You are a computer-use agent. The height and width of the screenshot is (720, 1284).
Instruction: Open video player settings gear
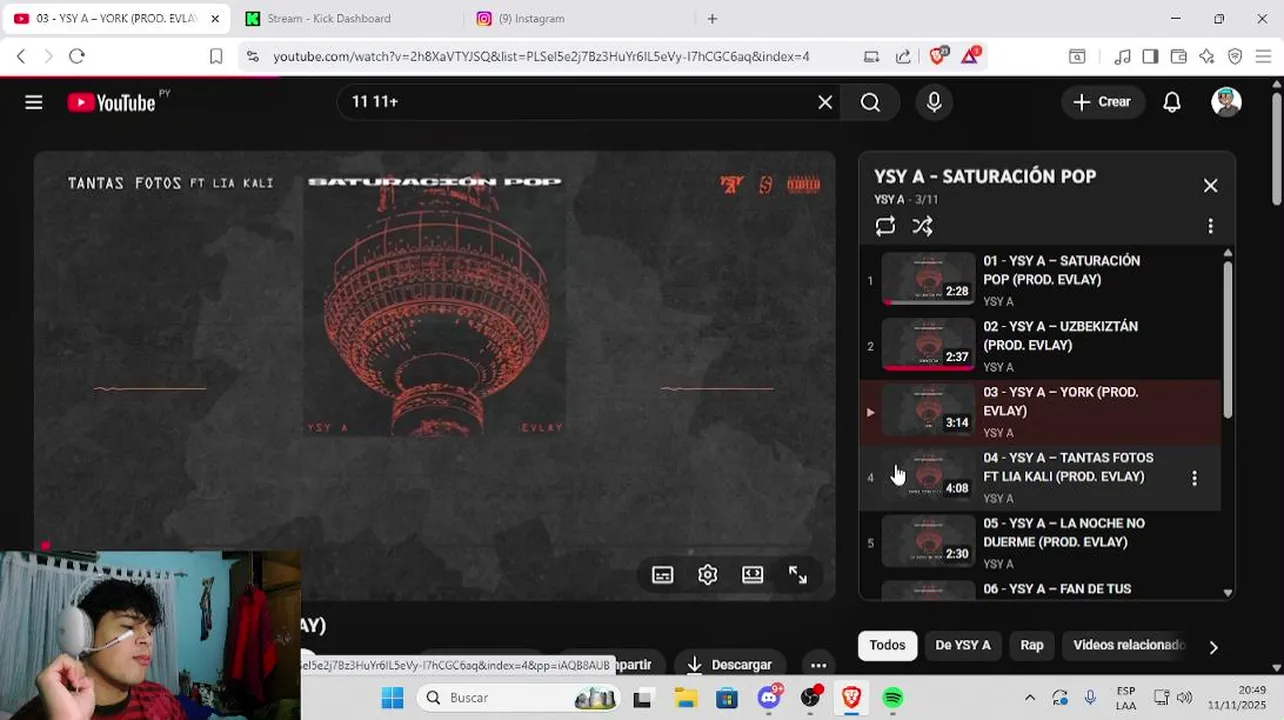[x=708, y=575]
